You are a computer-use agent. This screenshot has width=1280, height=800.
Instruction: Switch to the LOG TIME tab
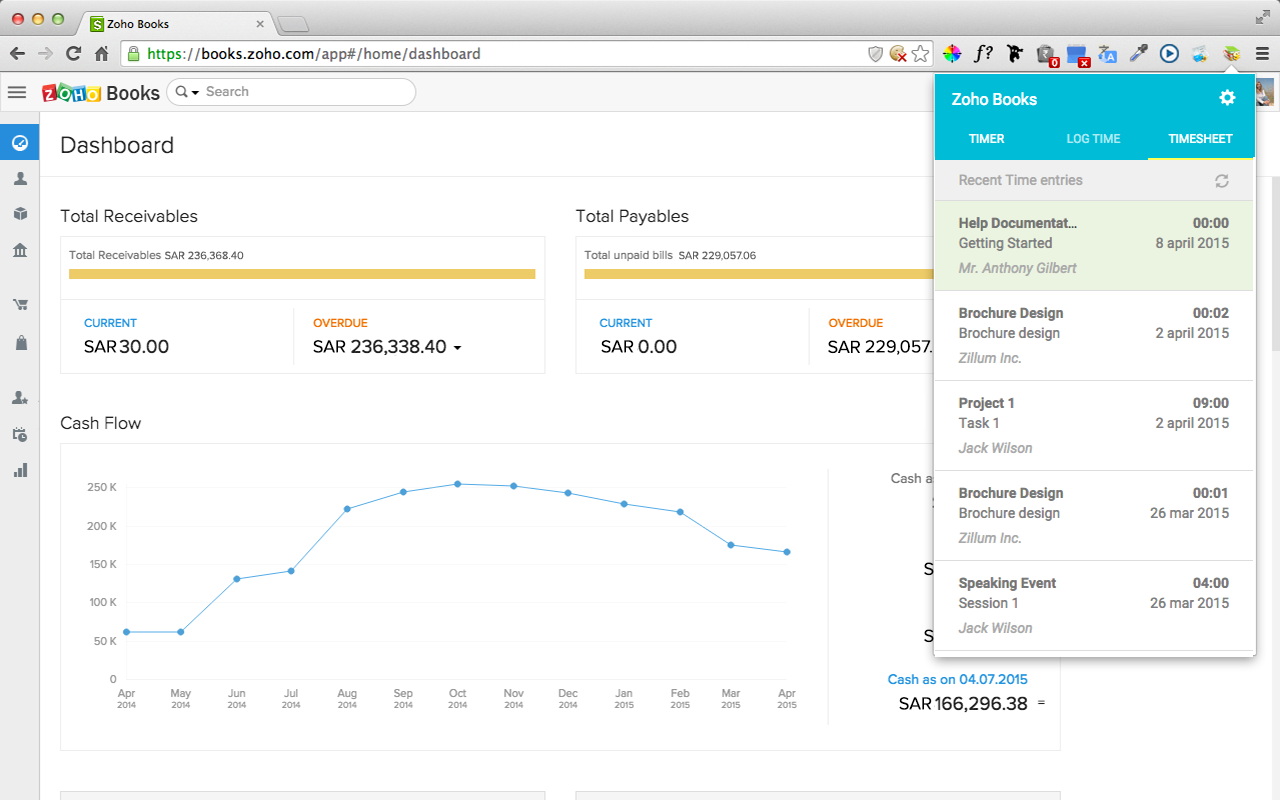click(1093, 139)
